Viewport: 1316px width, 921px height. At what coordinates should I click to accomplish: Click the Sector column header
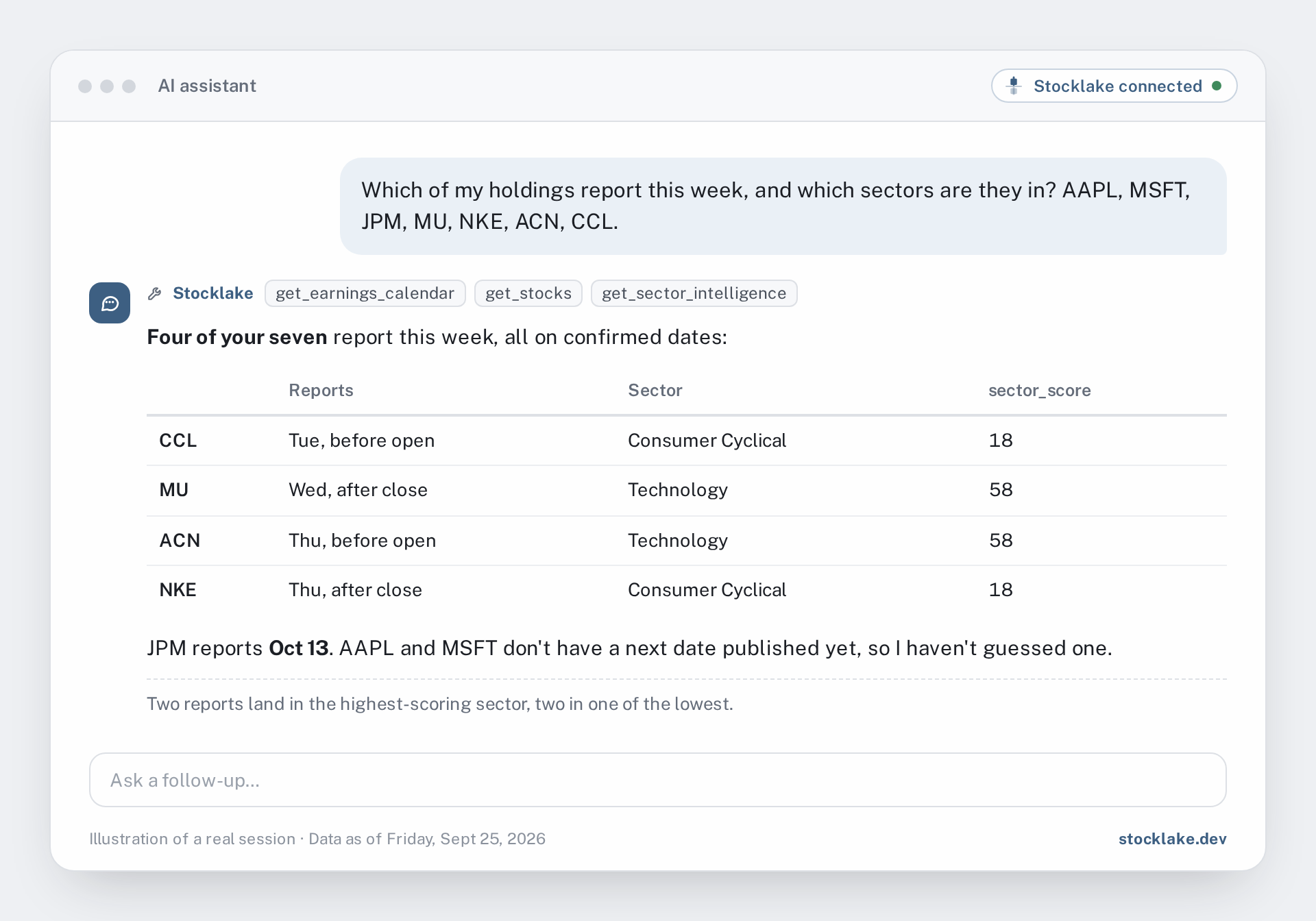pos(655,390)
